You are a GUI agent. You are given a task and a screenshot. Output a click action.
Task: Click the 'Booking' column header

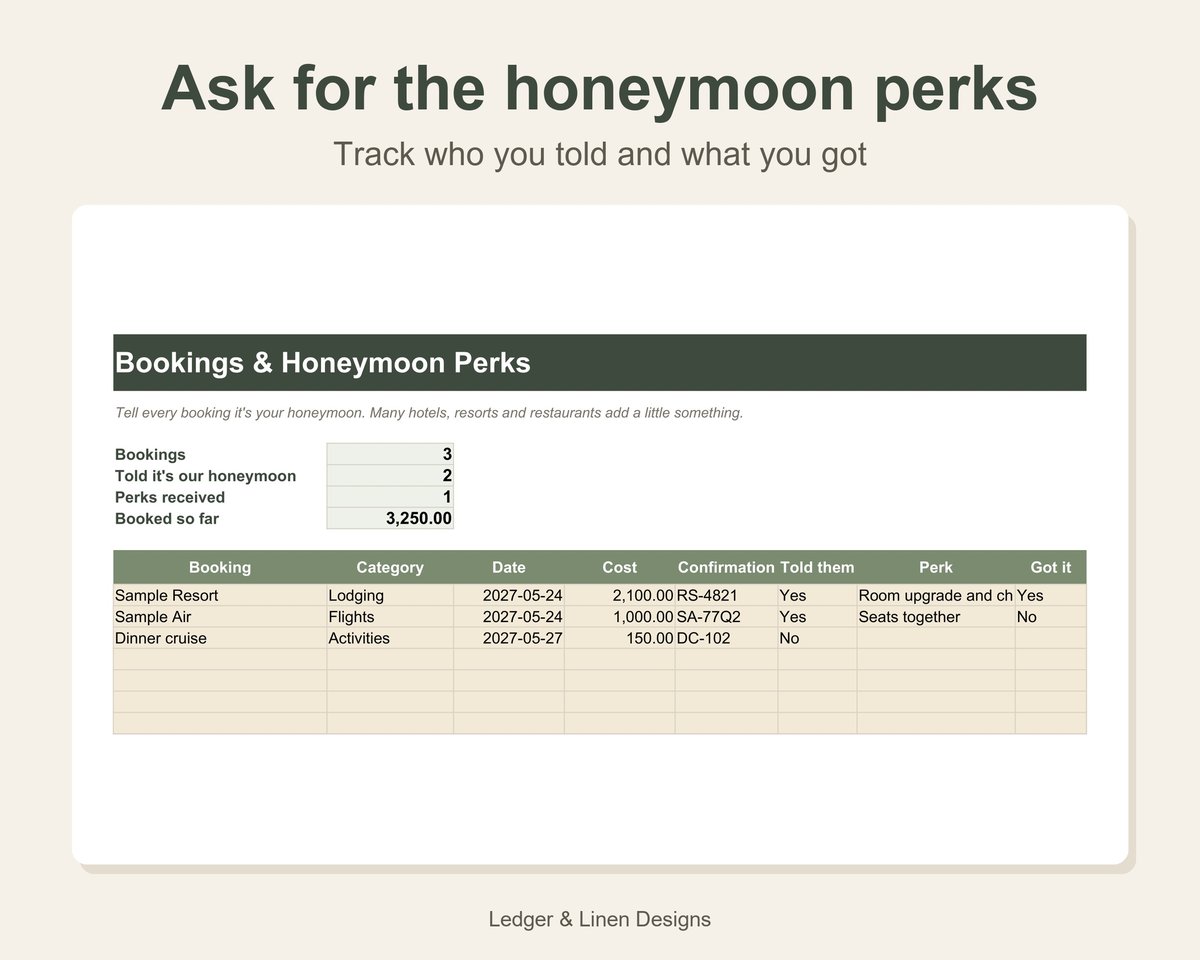tap(220, 567)
